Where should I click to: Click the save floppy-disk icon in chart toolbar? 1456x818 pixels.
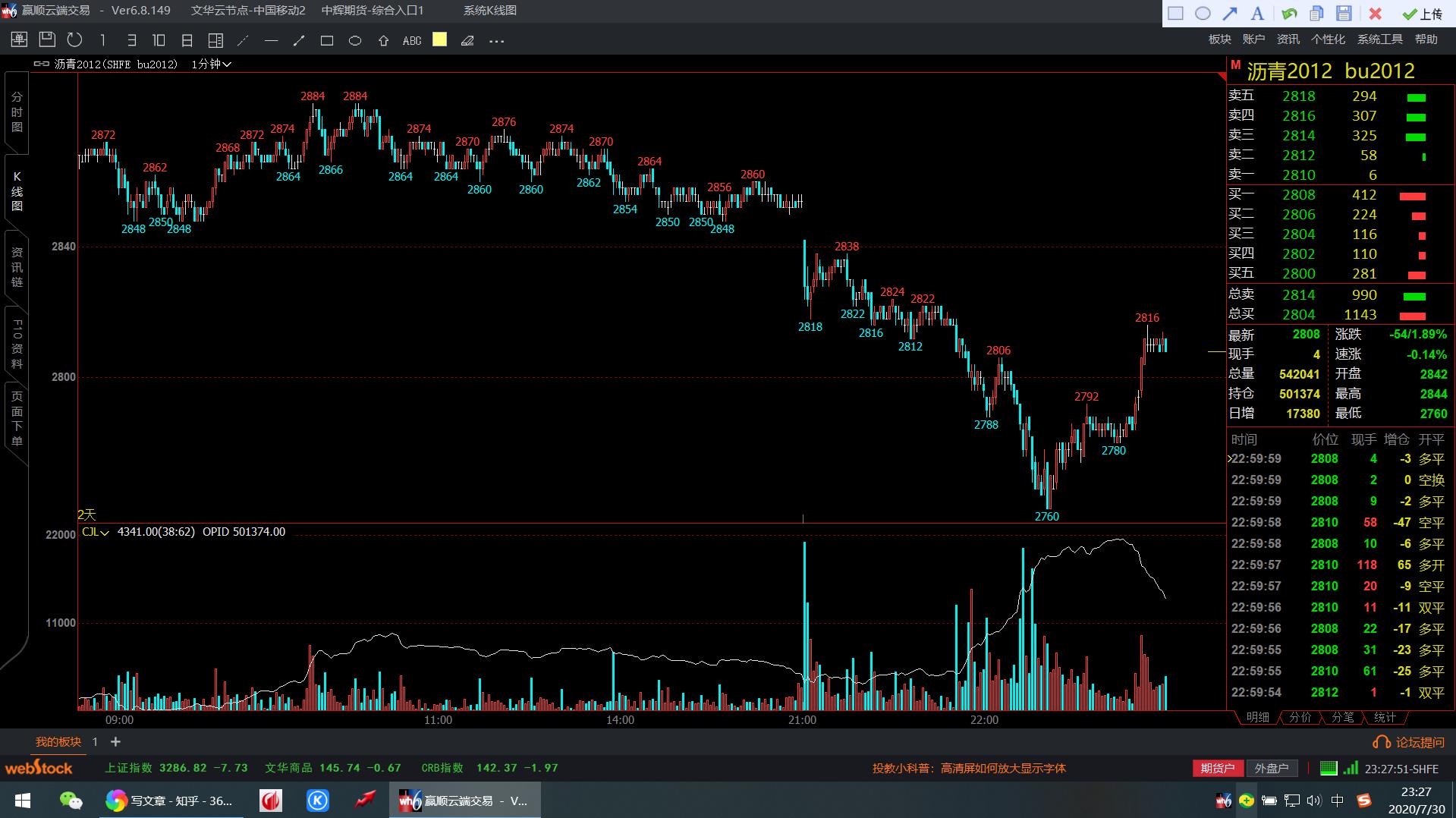[47, 39]
